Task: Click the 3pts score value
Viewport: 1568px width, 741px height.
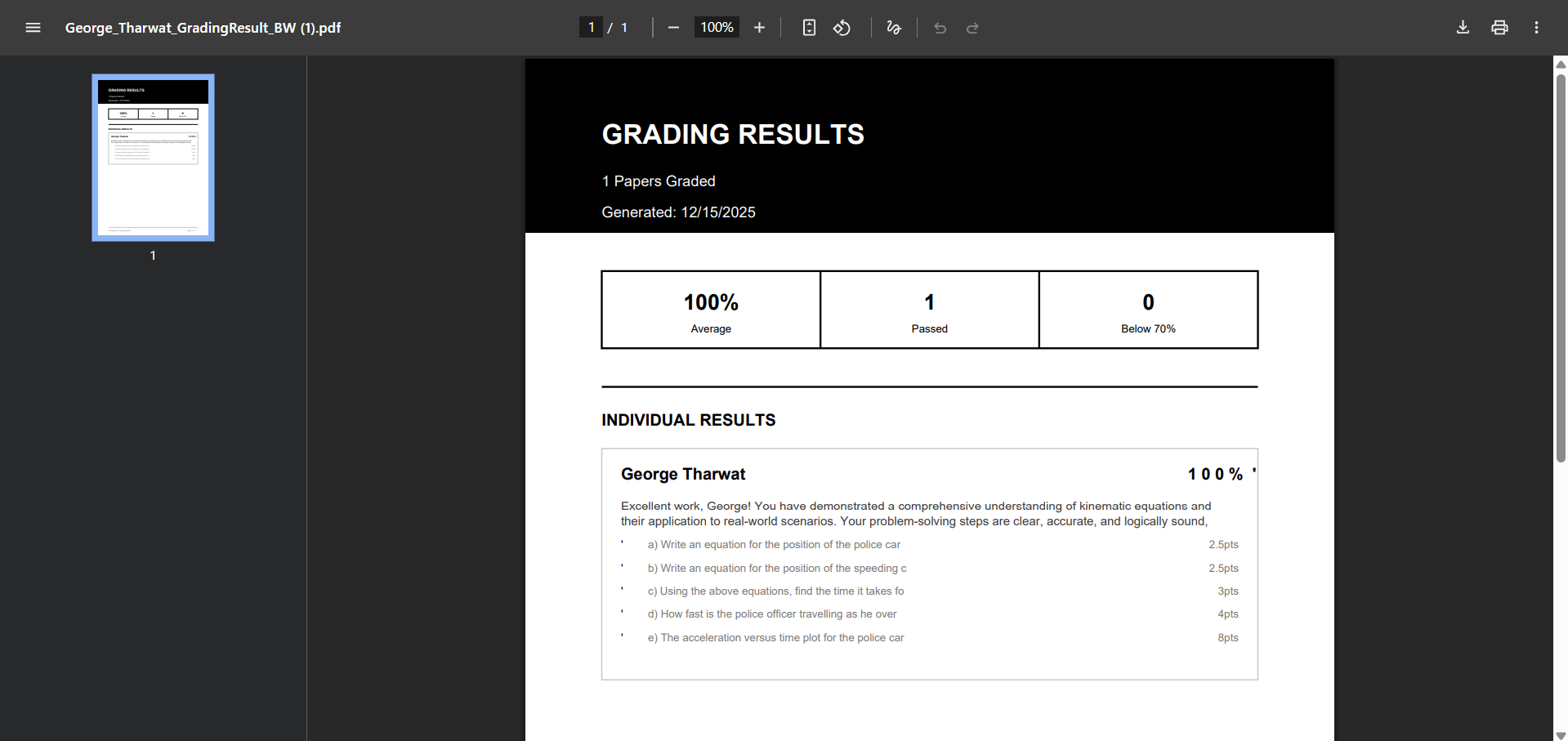Action: (x=1228, y=591)
